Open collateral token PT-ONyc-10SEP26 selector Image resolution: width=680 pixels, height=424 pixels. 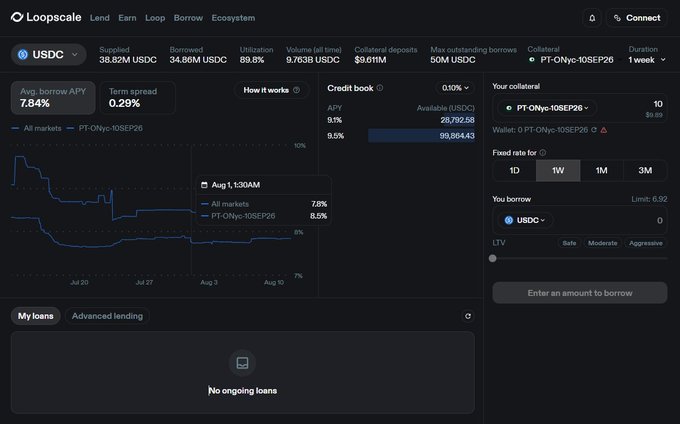pyautogui.click(x=548, y=108)
